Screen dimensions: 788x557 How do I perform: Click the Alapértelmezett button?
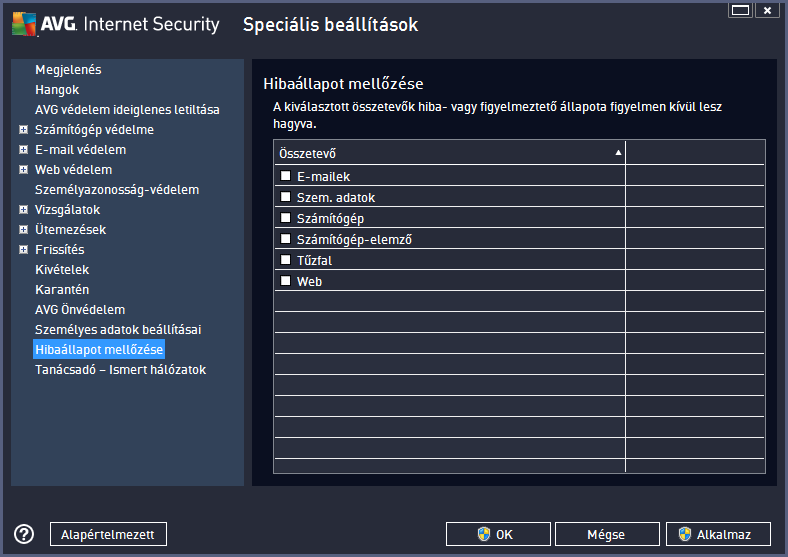coord(108,534)
